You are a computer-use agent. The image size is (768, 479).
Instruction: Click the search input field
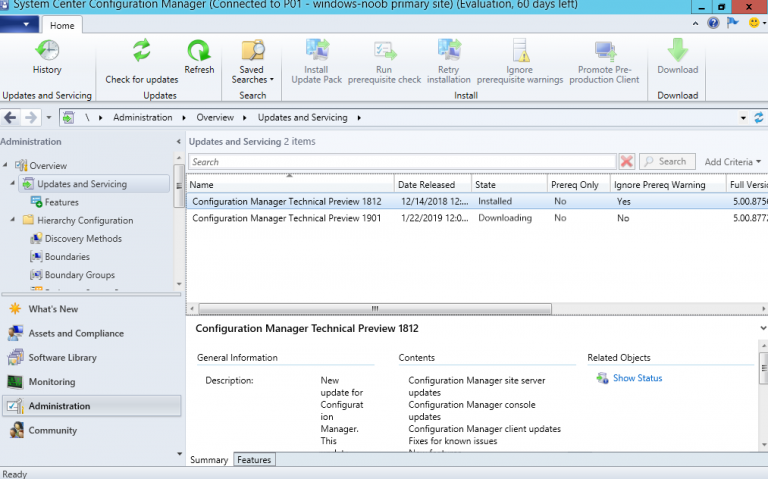pyautogui.click(x=400, y=162)
